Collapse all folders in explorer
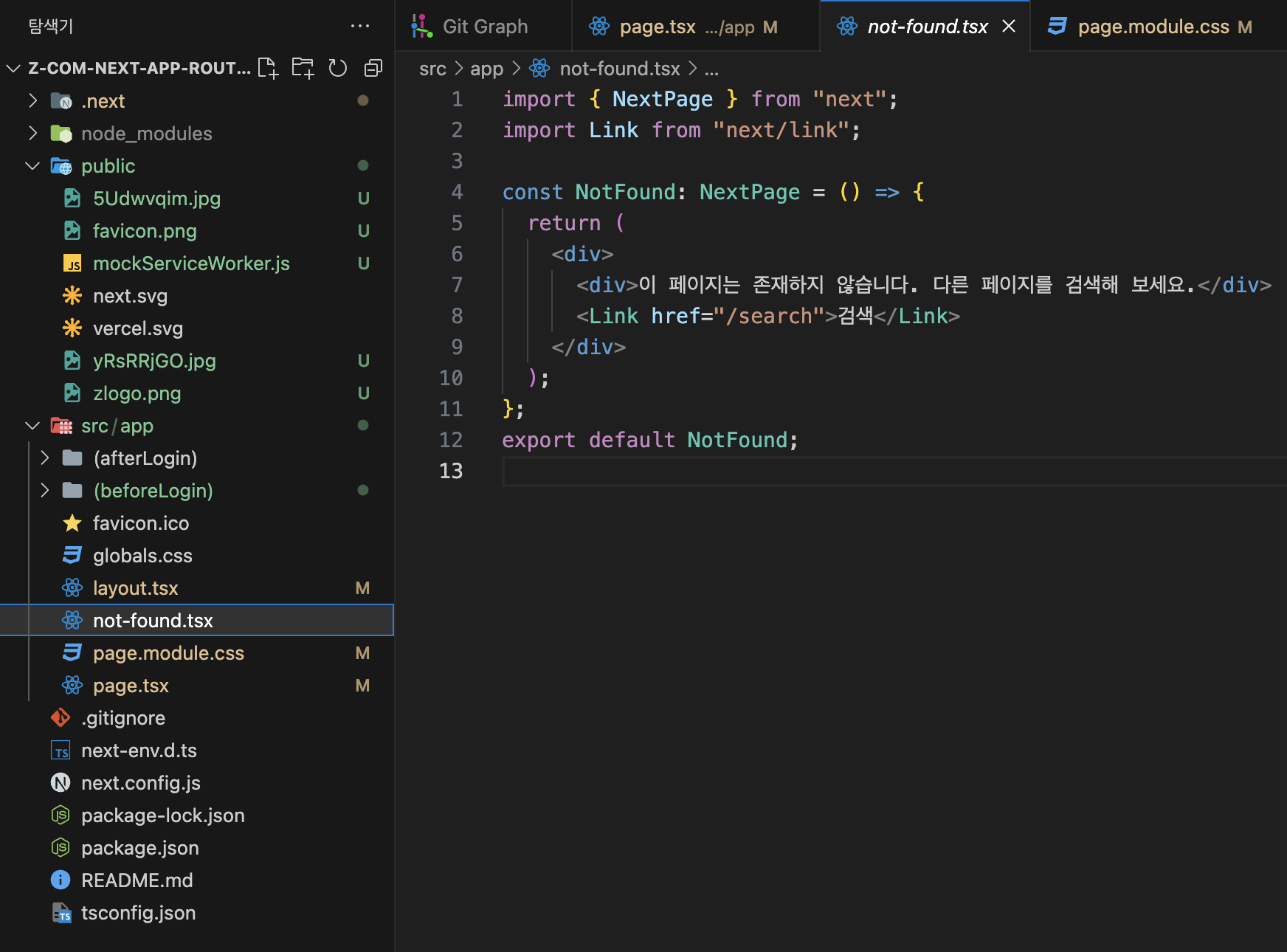Screen dimensions: 1287x952 pyautogui.click(x=373, y=68)
